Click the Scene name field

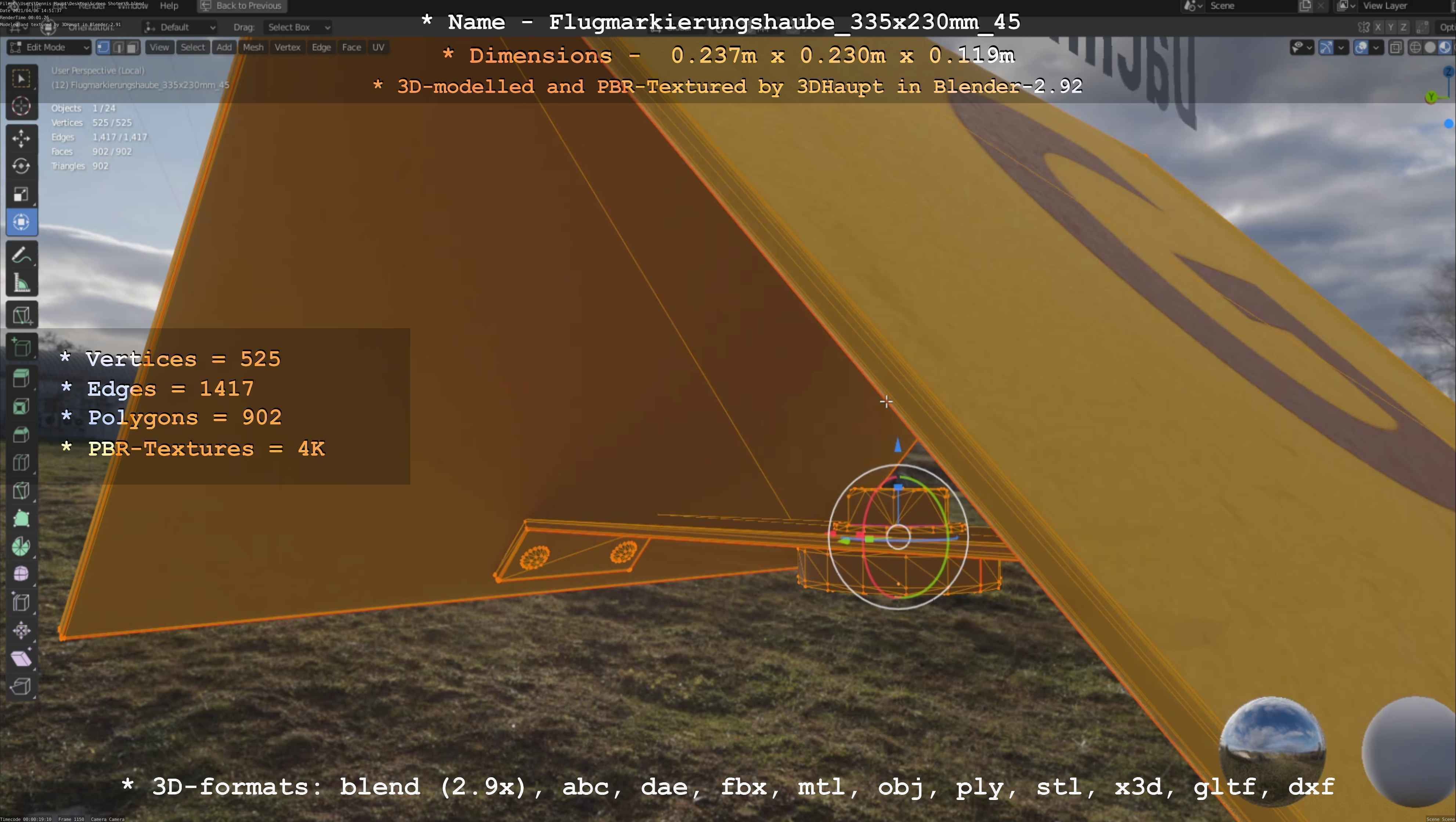point(1243,6)
